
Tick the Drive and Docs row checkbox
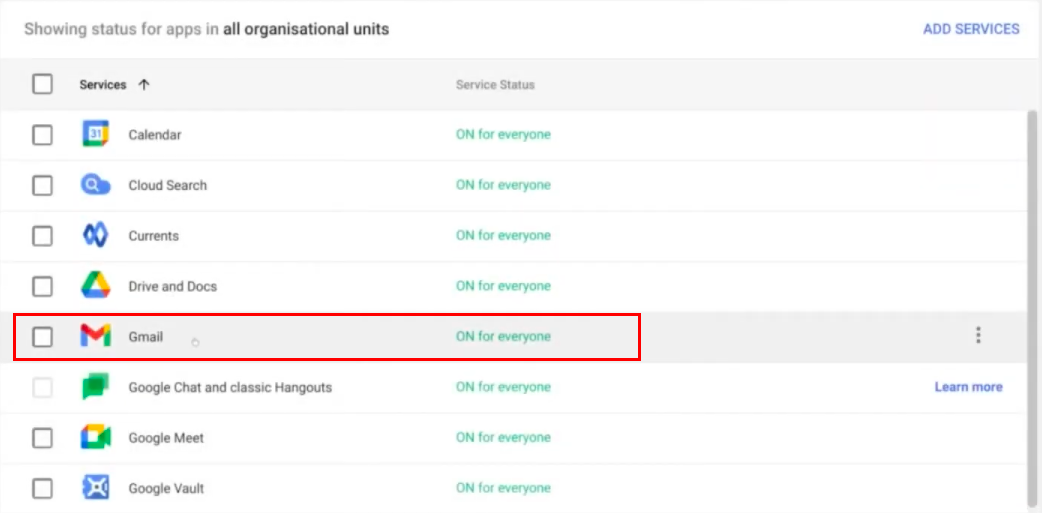[42, 286]
